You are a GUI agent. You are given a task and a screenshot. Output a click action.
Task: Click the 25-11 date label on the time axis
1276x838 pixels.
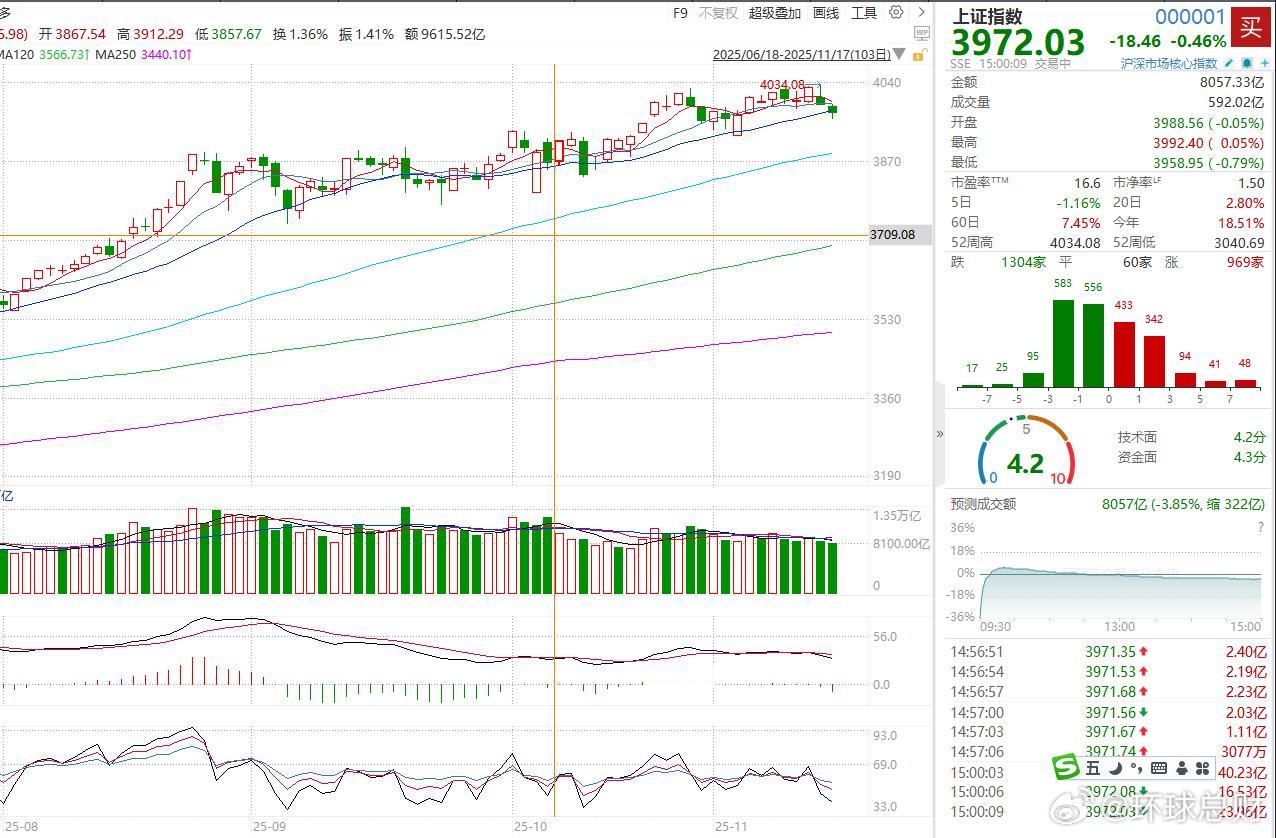pos(731,827)
